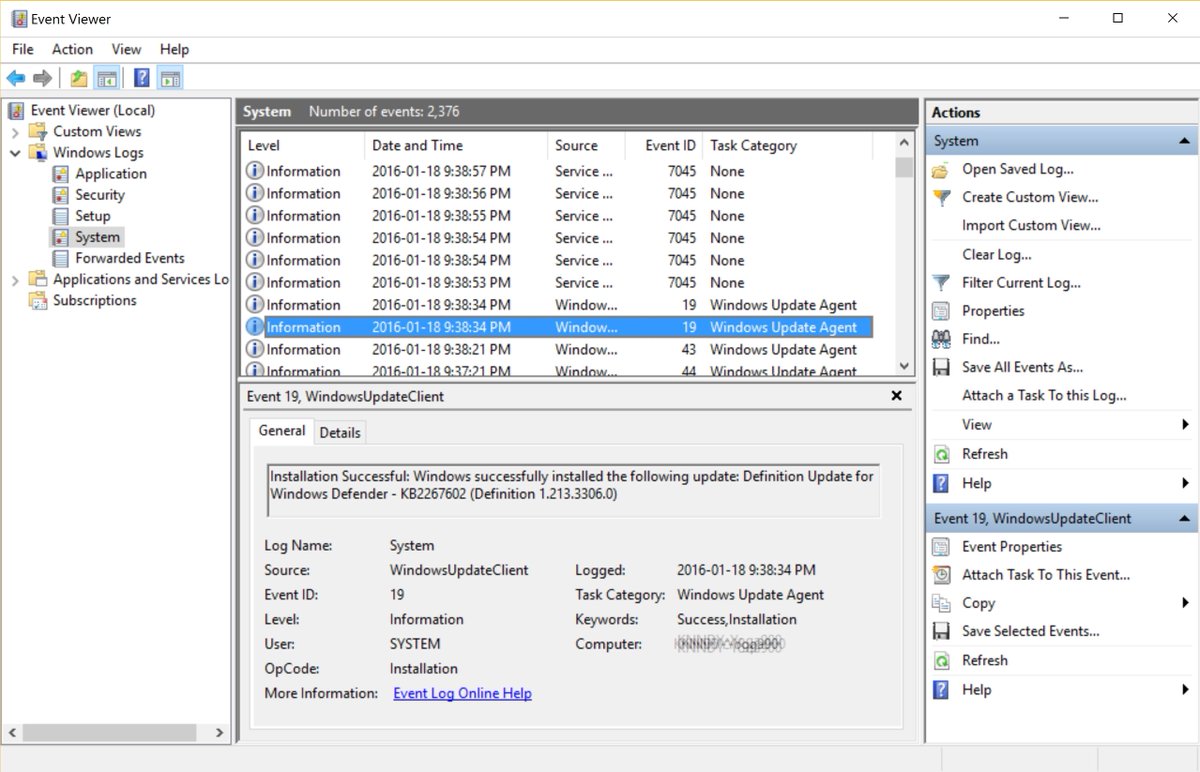Click the Help toolbar icon
This screenshot has width=1200, height=772.
[x=140, y=78]
